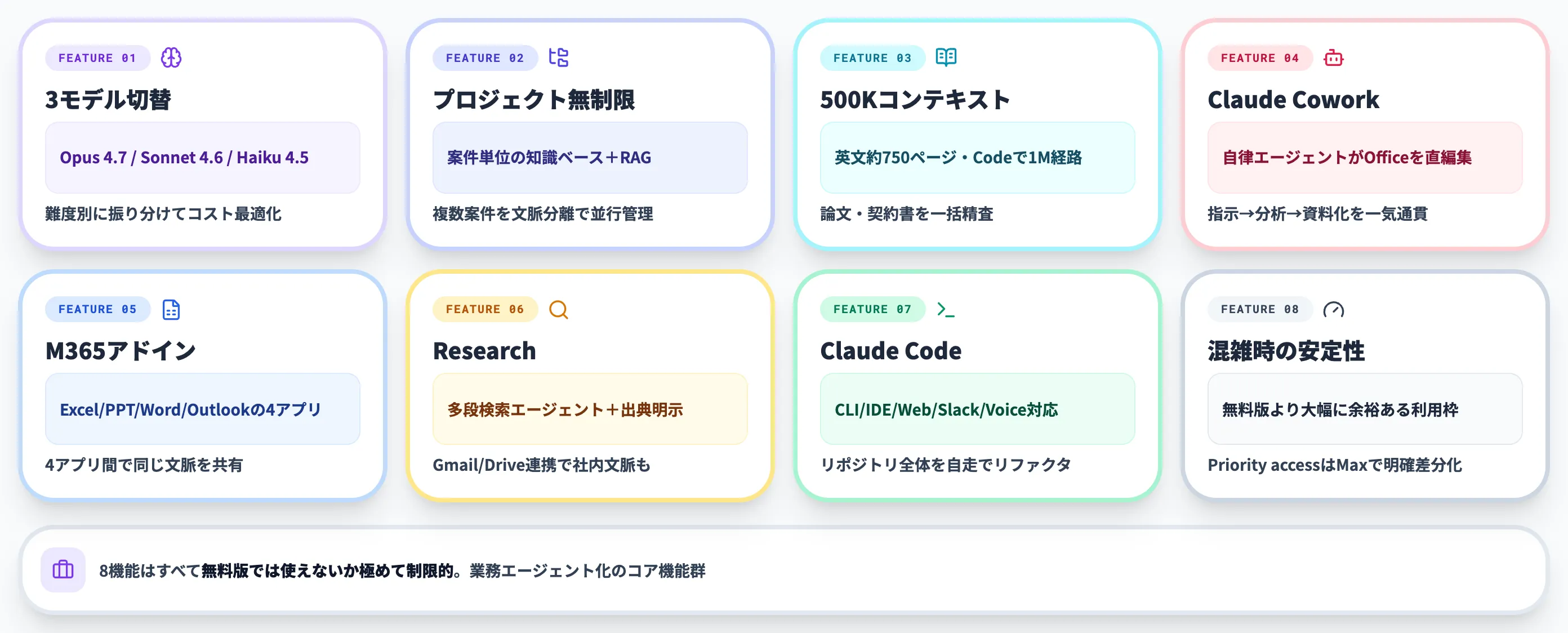
Task: Click the box 自律エージェントがOfficeを直編集
Action: coord(1365,158)
